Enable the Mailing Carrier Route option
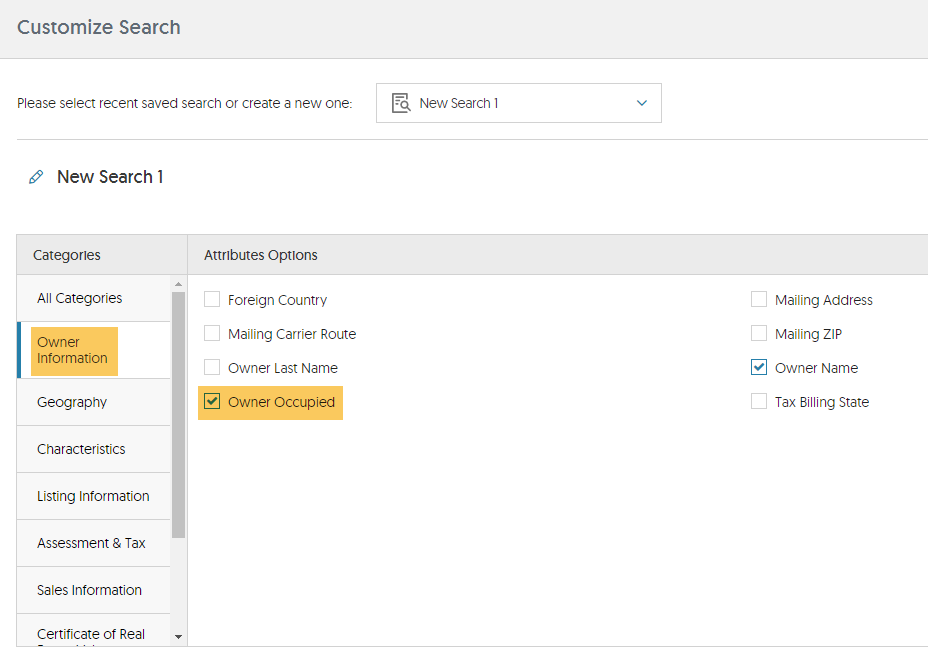Viewport: 928px width, 648px height. [x=212, y=333]
